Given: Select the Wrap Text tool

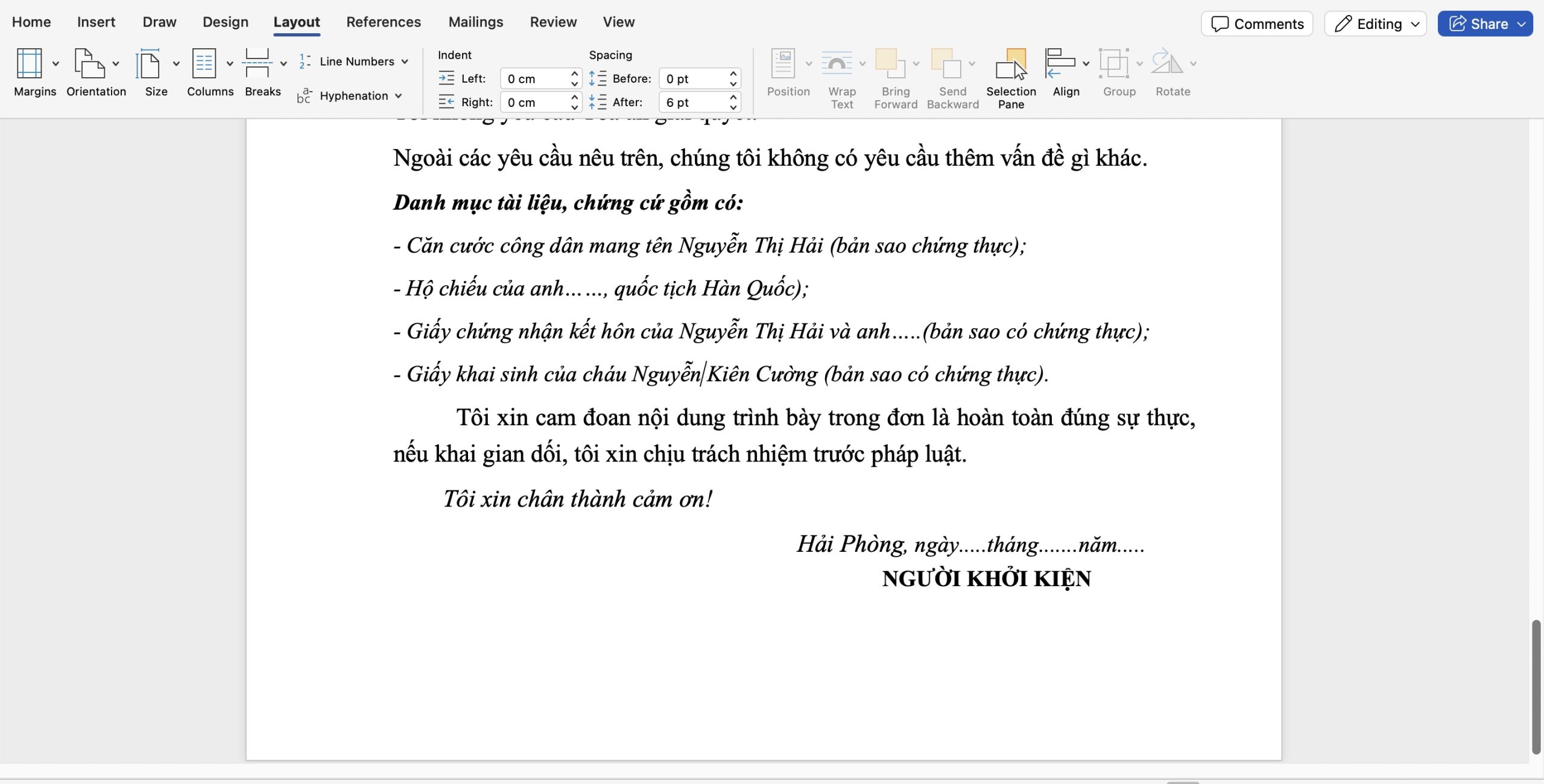Looking at the screenshot, I should click(x=840, y=72).
